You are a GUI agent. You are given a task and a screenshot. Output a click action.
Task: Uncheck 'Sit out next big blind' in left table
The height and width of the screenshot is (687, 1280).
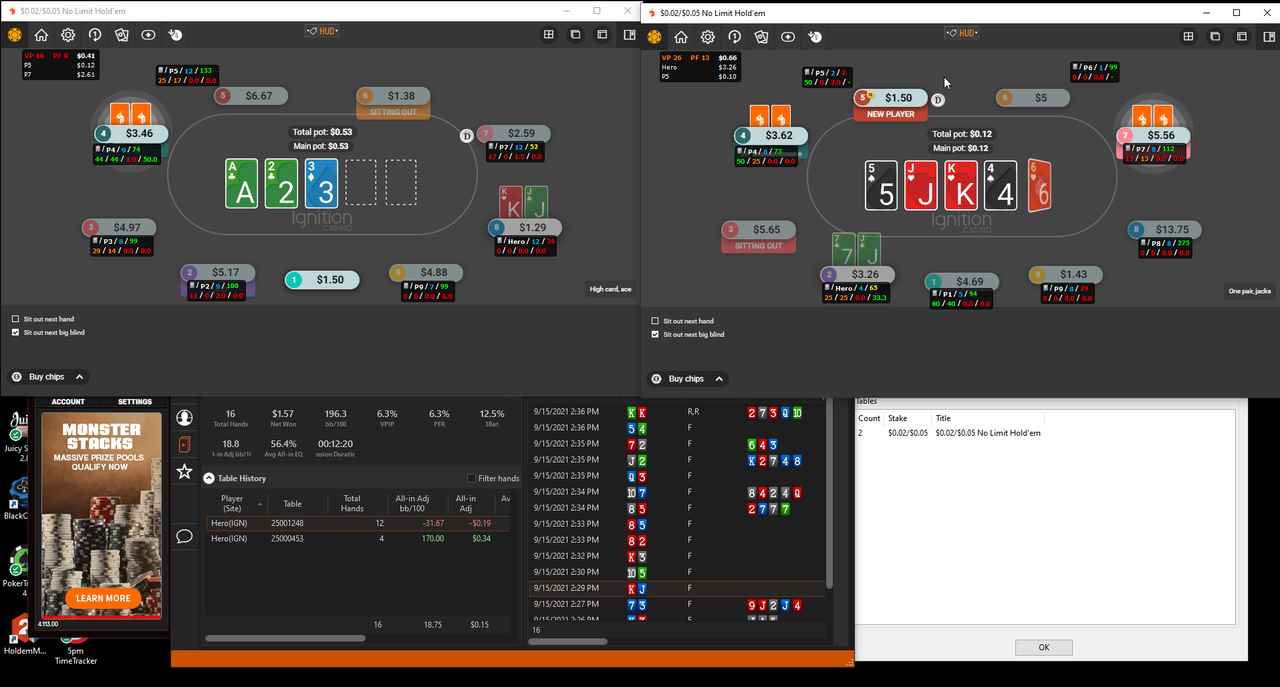click(x=15, y=332)
